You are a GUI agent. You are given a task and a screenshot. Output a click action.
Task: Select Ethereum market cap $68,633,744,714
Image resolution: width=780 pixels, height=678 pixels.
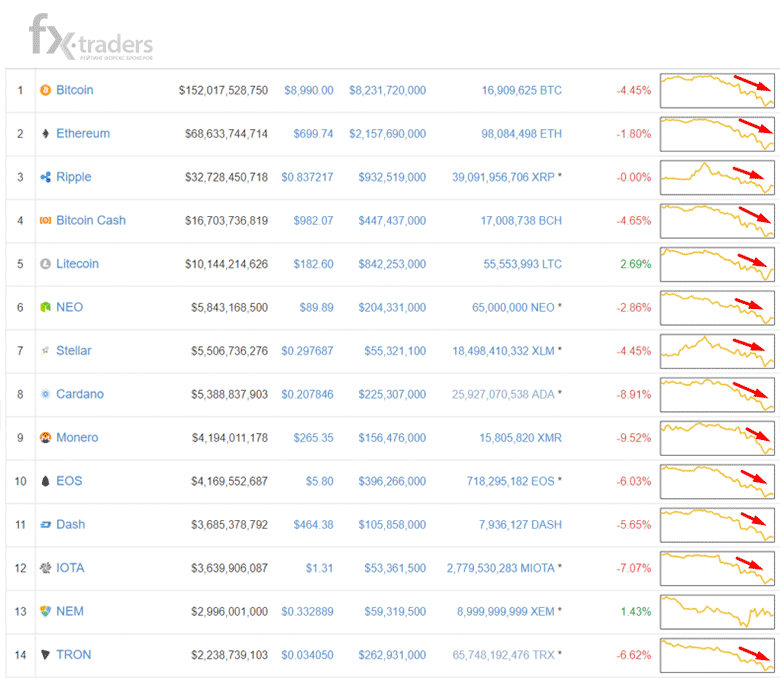click(x=226, y=133)
